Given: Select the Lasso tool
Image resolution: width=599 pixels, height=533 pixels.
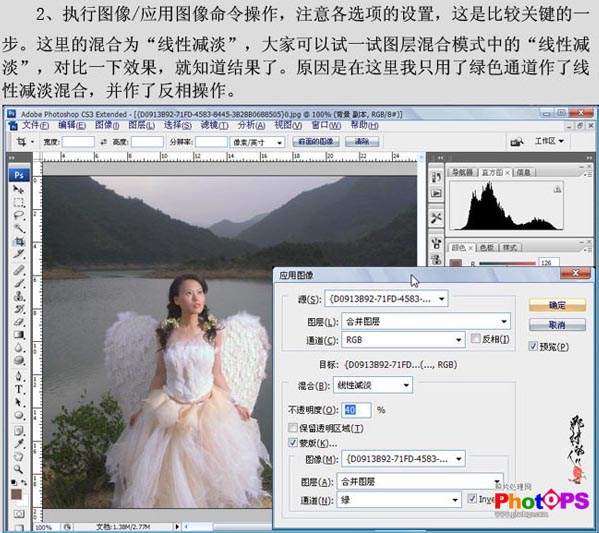Looking at the screenshot, I should (18, 215).
